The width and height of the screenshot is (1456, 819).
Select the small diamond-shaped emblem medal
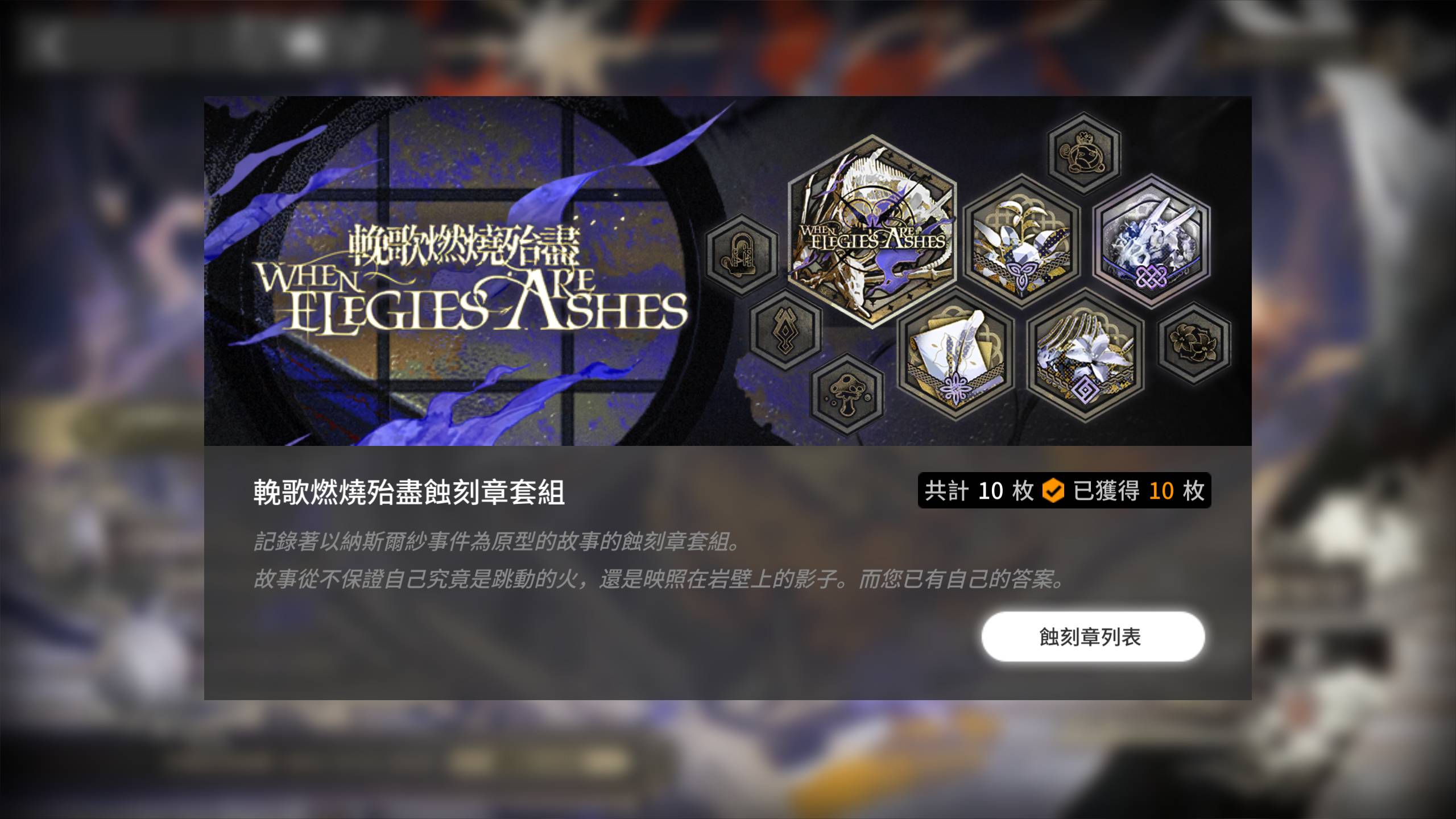pyautogui.click(x=785, y=330)
